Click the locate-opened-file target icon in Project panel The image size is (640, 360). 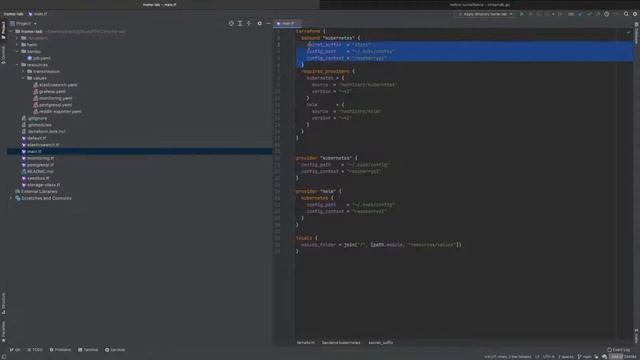[x=231, y=23]
